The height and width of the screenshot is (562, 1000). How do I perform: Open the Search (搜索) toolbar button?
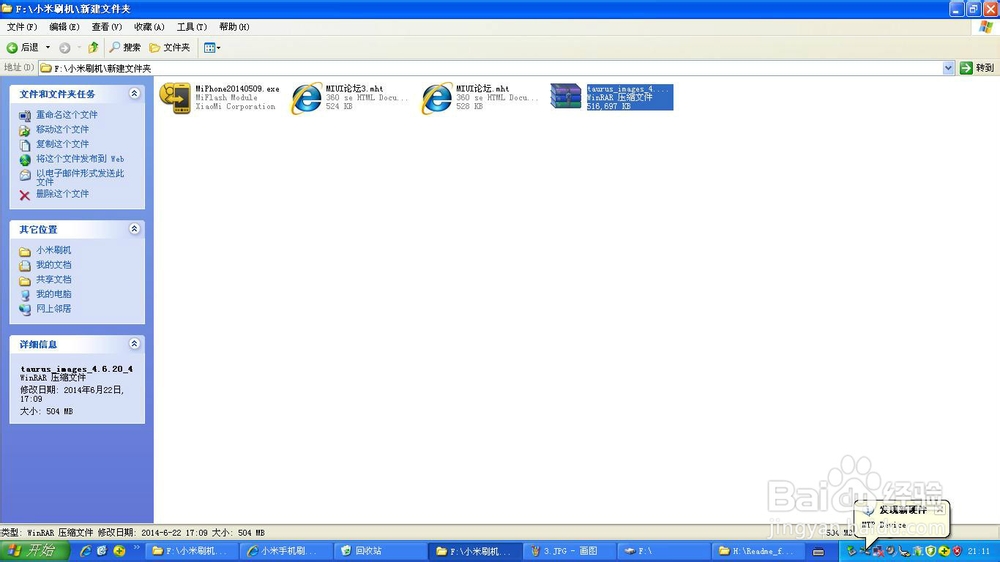coord(125,47)
